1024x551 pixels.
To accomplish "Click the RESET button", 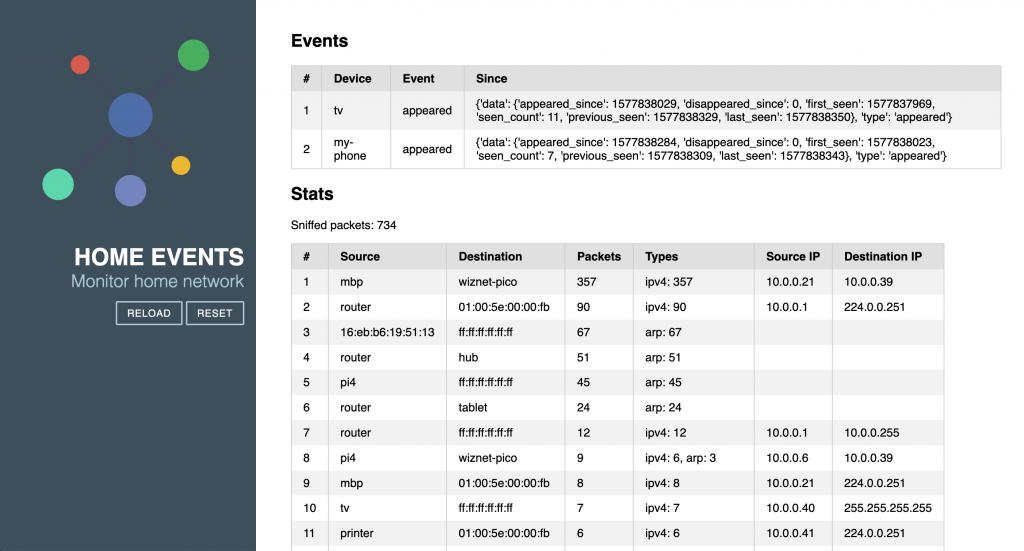I will point(215,313).
